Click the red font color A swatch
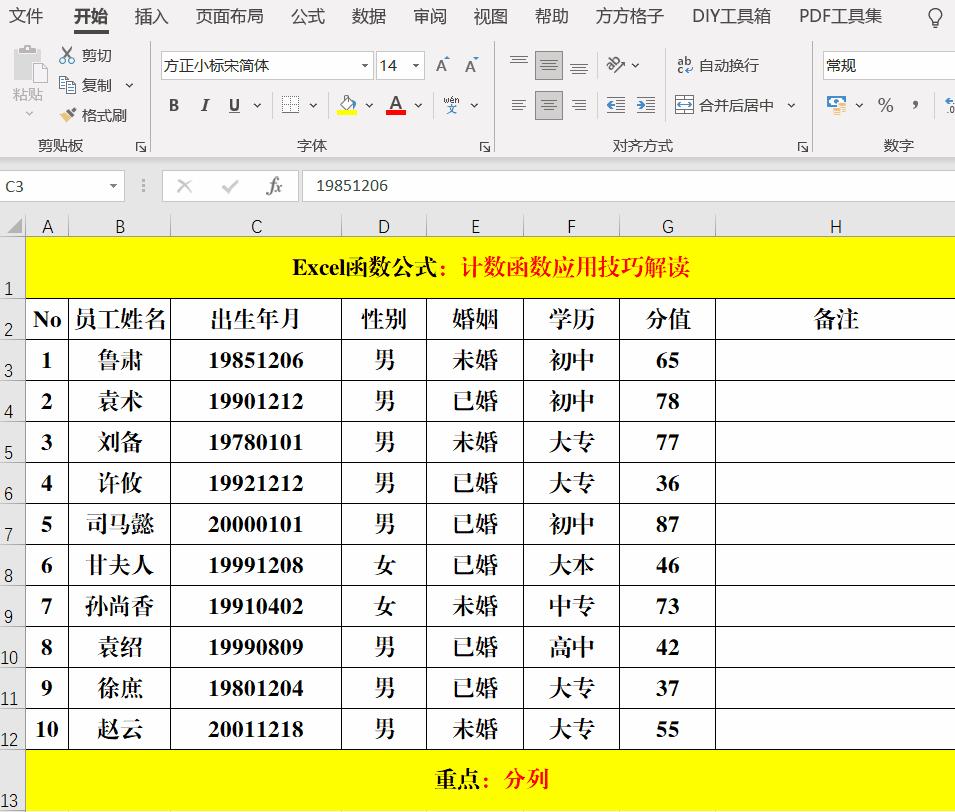 click(x=397, y=105)
